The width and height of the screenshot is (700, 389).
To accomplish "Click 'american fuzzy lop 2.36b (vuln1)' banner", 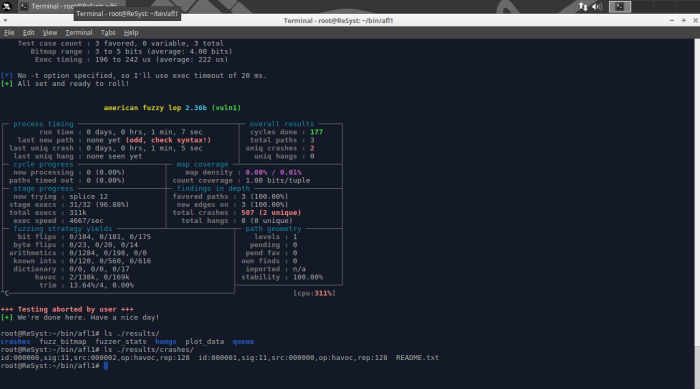I will (172, 108).
